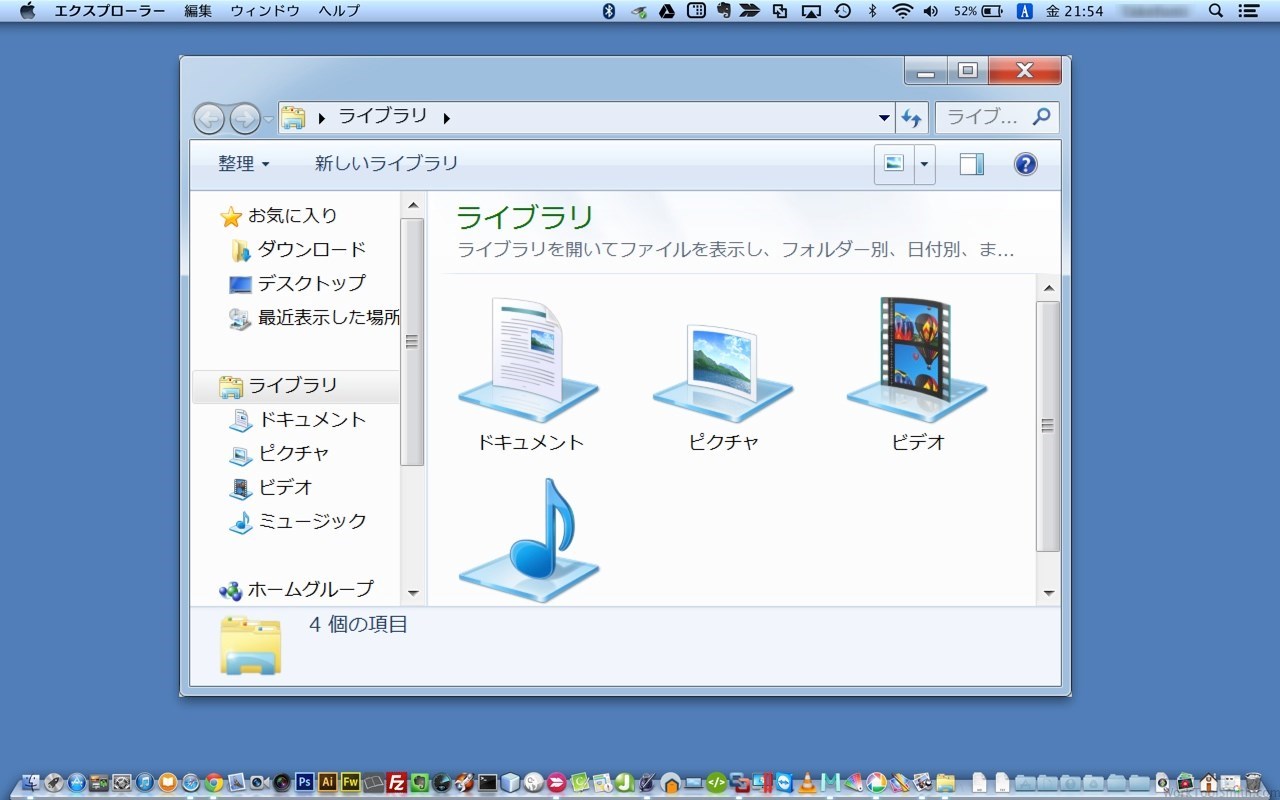The image size is (1280, 800).
Task: Expand breadcrumb arrow before ライブラリ
Action: [321, 118]
